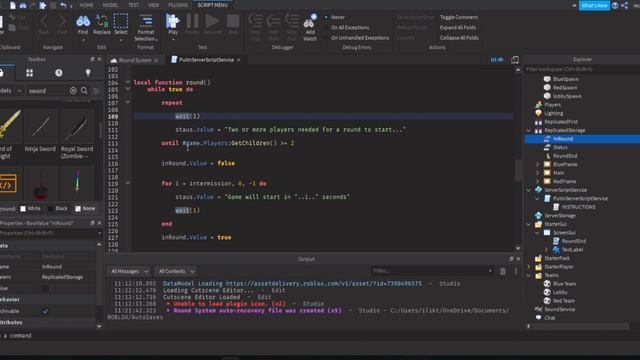This screenshot has width=640, height=360.
Task: Toggle the UI visibility eye button
Action: [497, 60]
